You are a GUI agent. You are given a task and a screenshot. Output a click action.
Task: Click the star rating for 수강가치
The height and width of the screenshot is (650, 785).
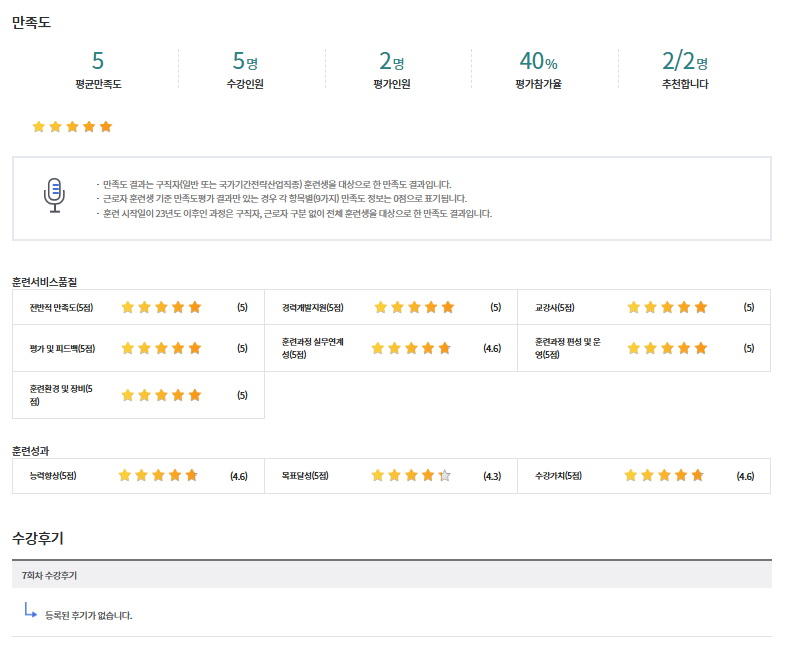(664, 476)
